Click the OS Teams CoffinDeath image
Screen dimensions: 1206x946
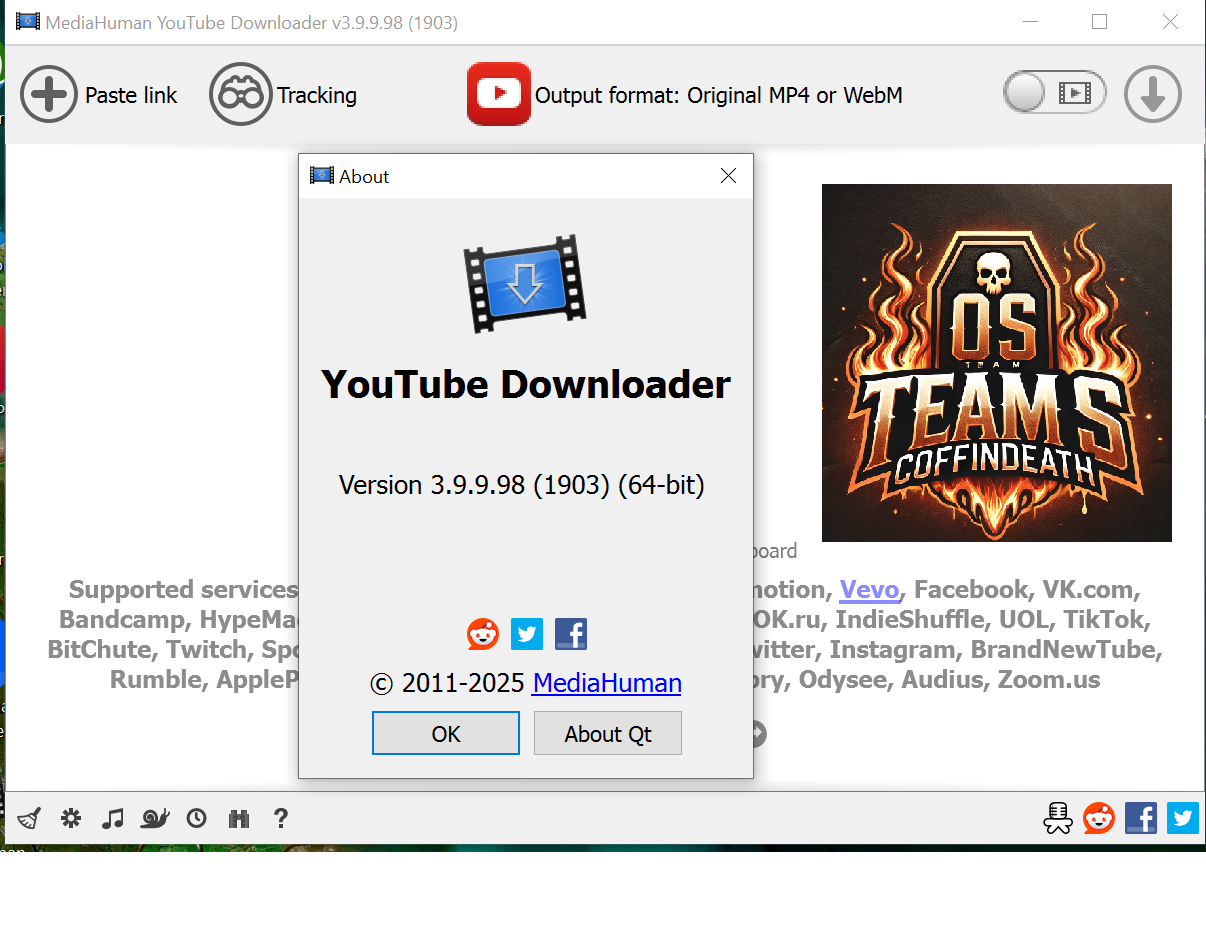[997, 362]
